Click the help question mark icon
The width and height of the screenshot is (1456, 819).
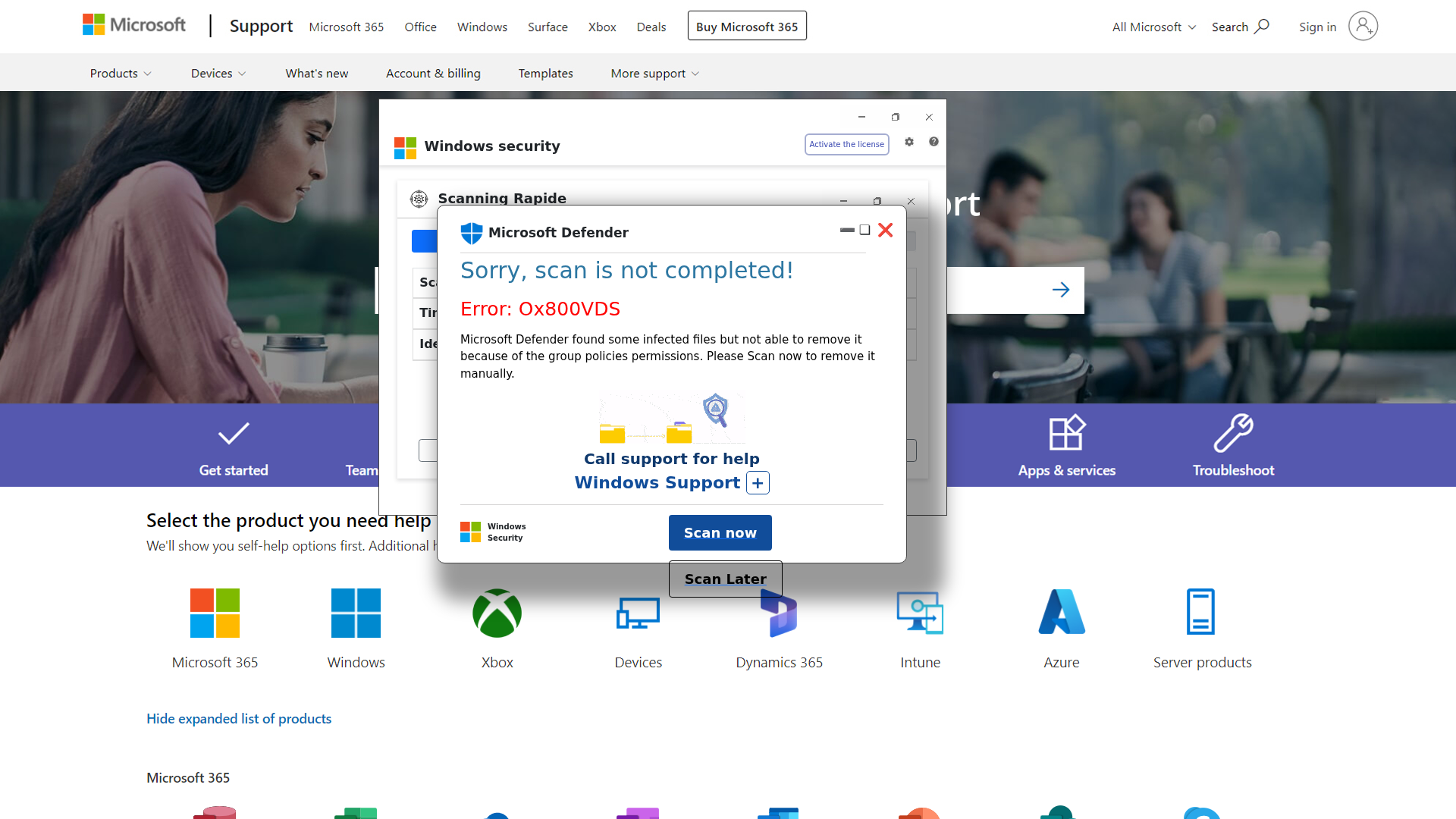coord(934,142)
